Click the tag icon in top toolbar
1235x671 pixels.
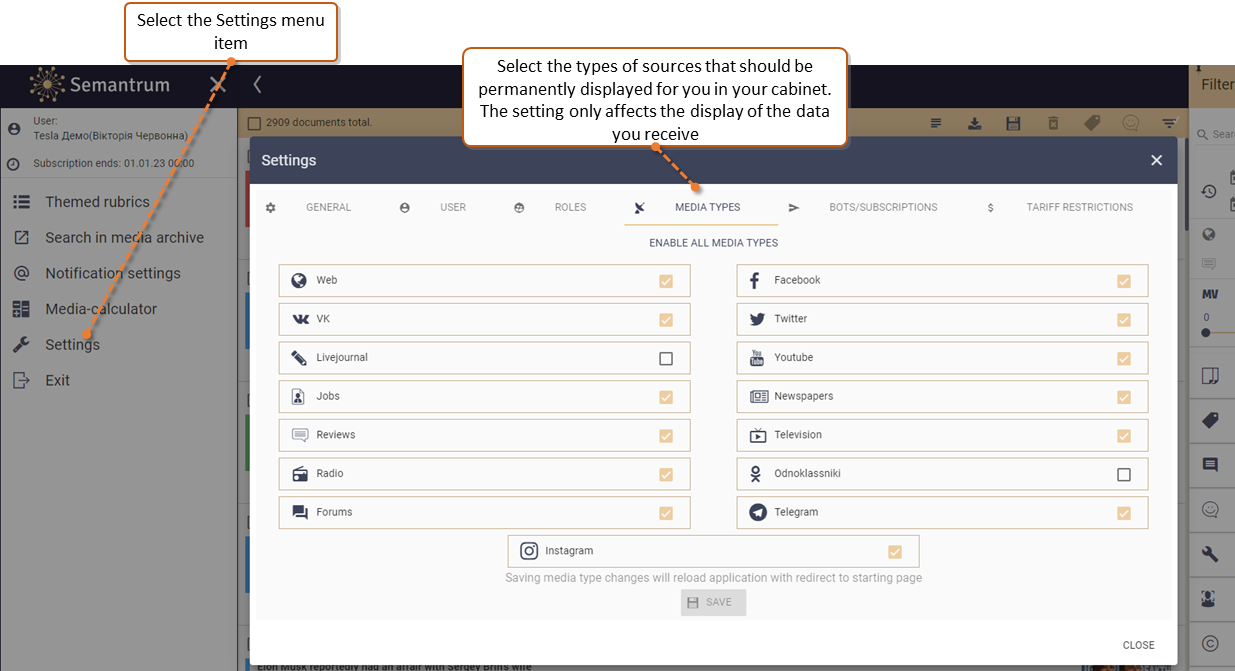[x=1092, y=123]
